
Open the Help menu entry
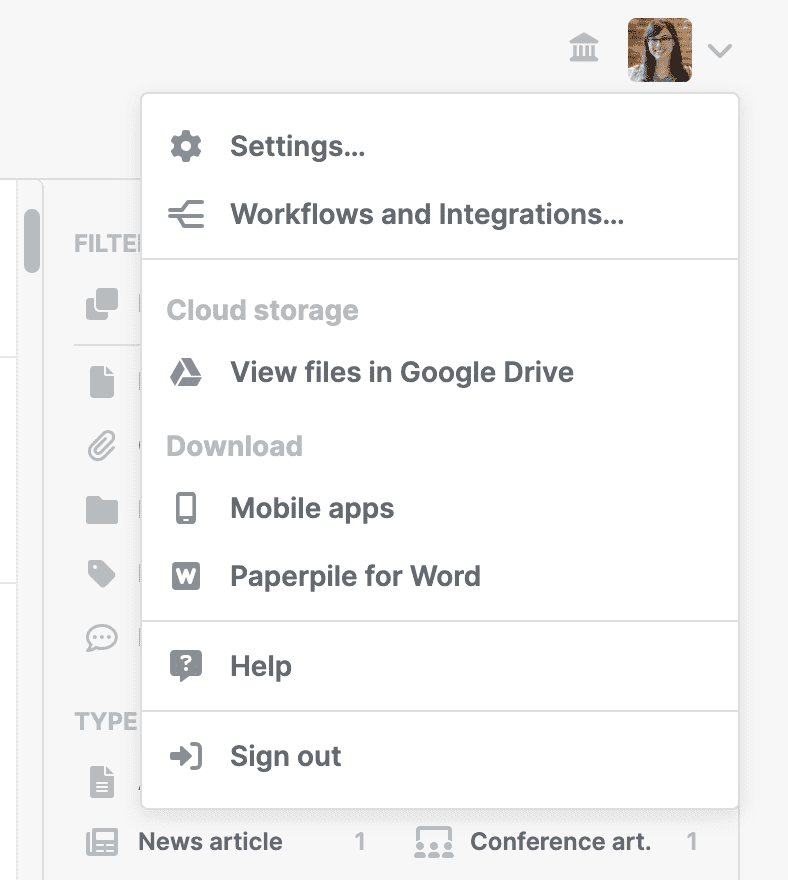coord(261,666)
